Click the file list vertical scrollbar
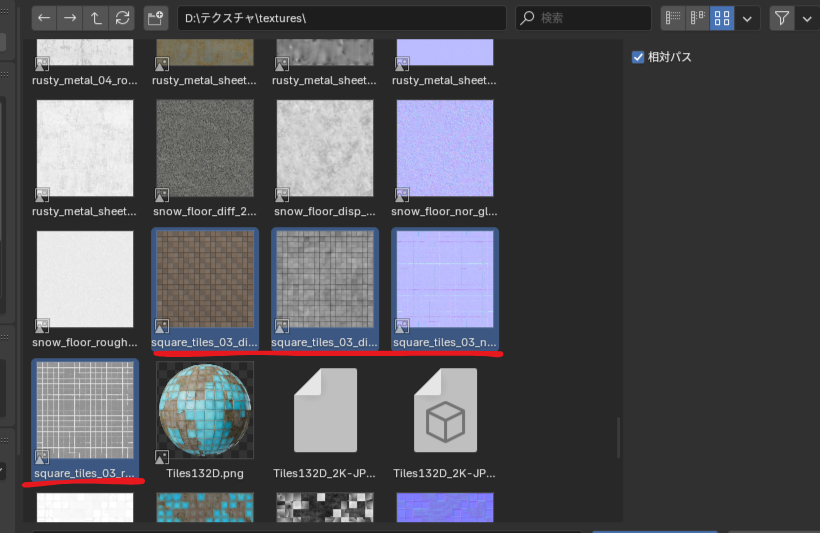 pyautogui.click(x=619, y=437)
